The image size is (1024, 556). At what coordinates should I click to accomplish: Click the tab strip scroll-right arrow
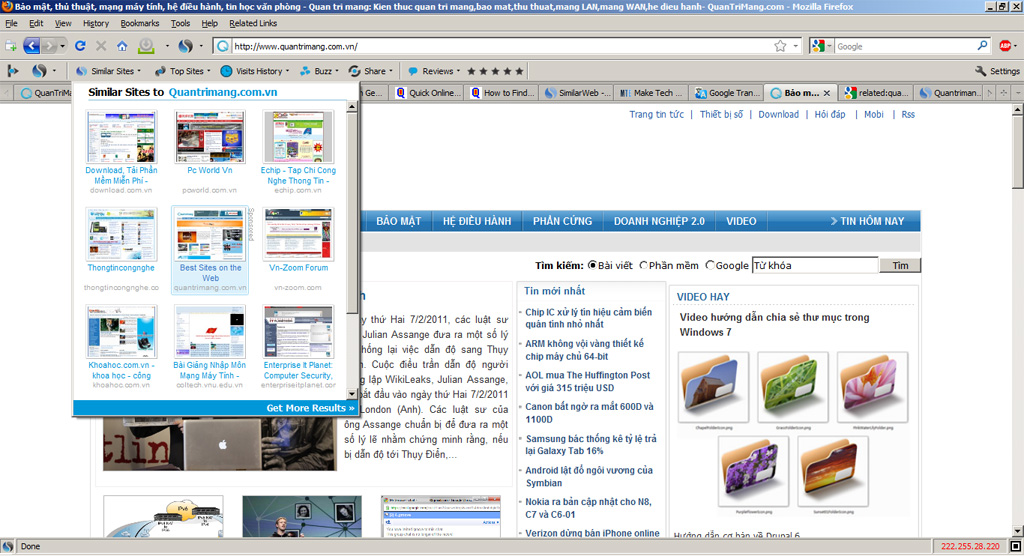tap(990, 93)
